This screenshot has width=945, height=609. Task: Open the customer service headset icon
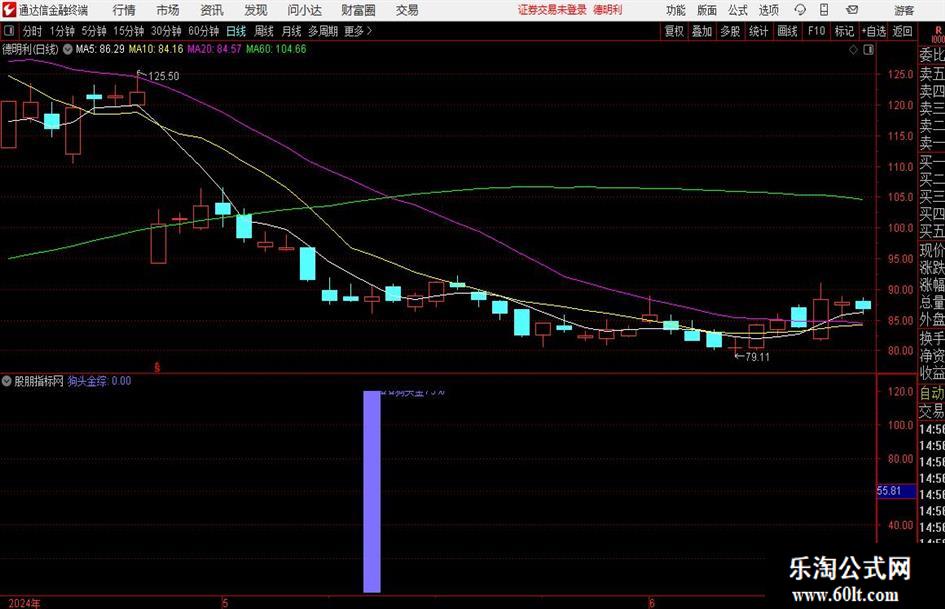click(800, 10)
